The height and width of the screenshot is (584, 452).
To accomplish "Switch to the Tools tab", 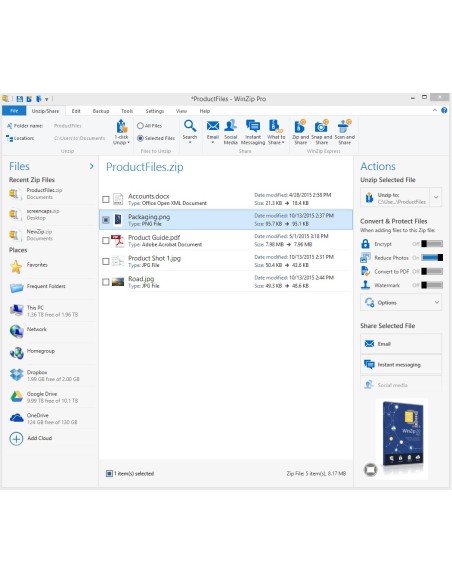I will click(127, 111).
